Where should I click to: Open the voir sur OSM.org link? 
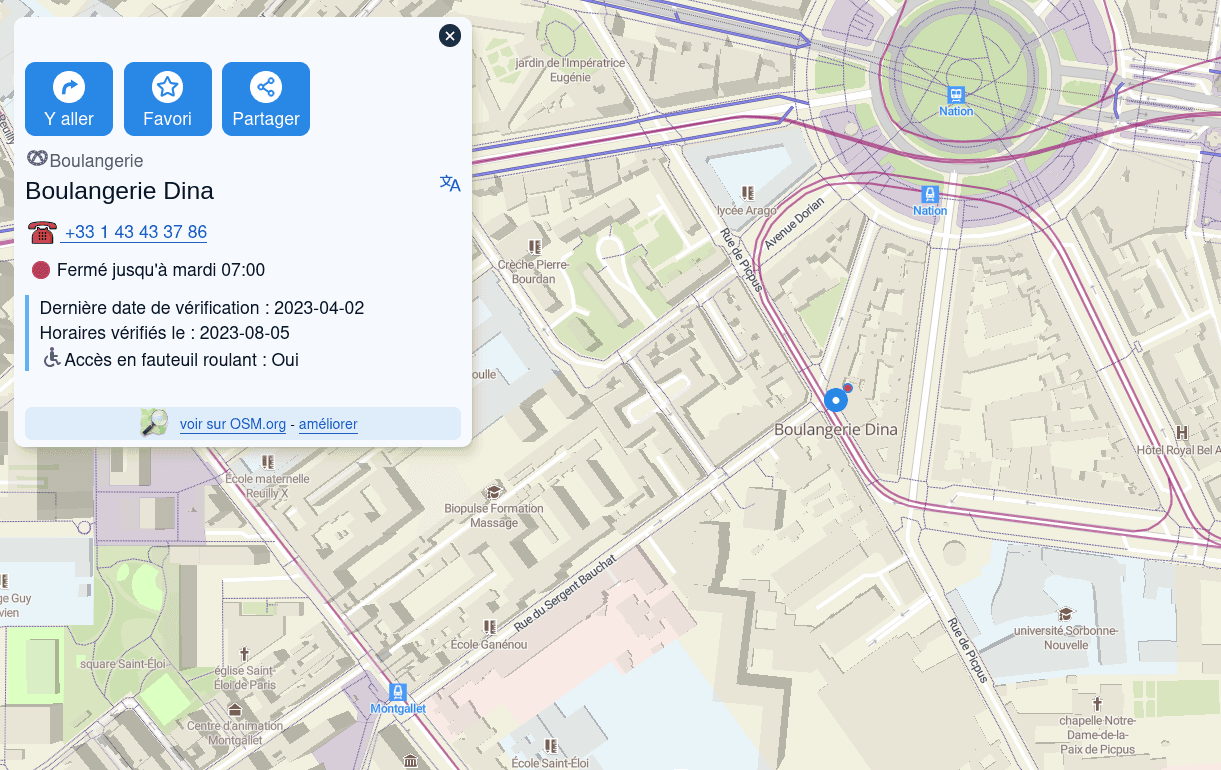(x=233, y=424)
